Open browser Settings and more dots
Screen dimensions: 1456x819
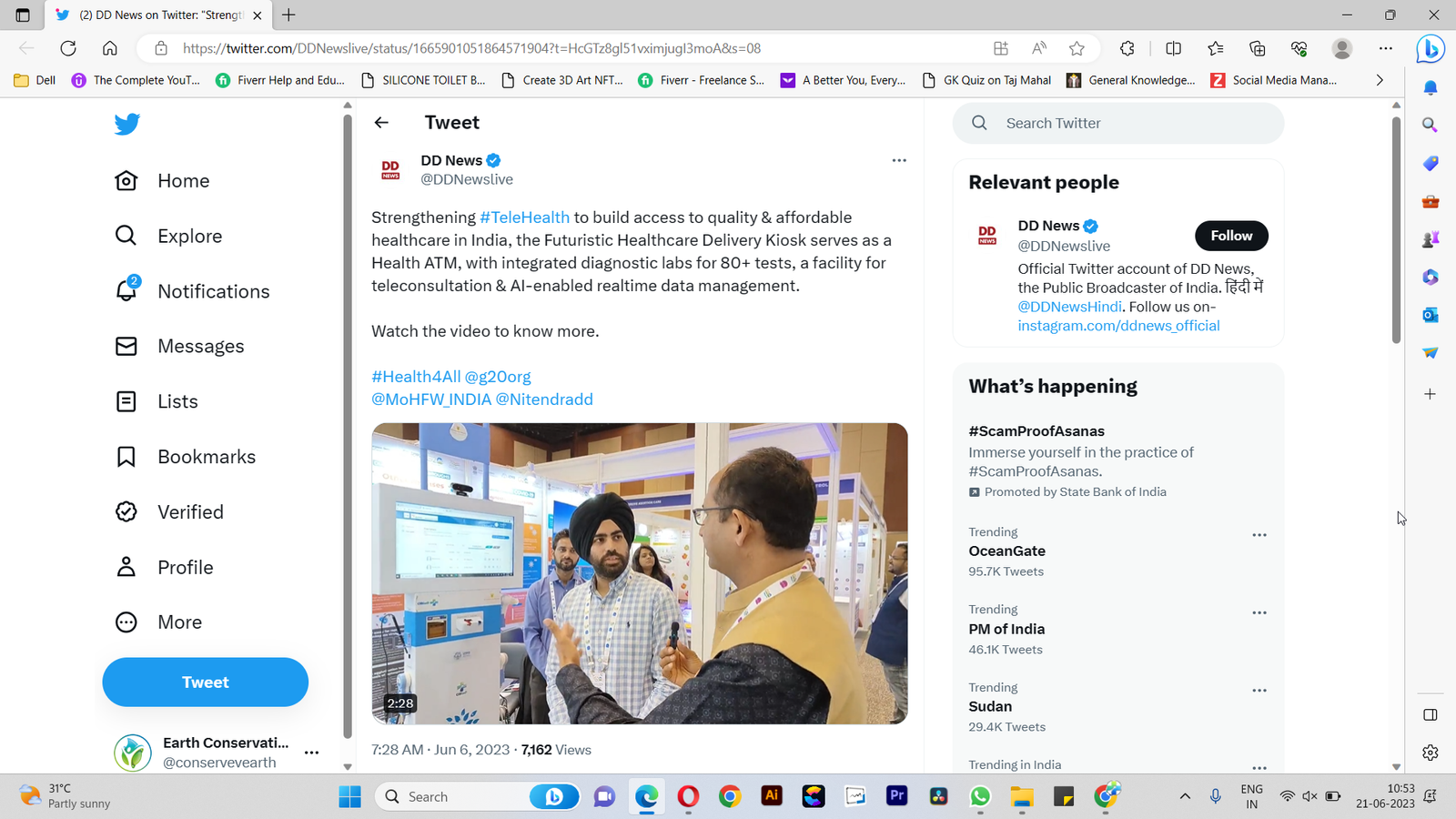(x=1385, y=48)
